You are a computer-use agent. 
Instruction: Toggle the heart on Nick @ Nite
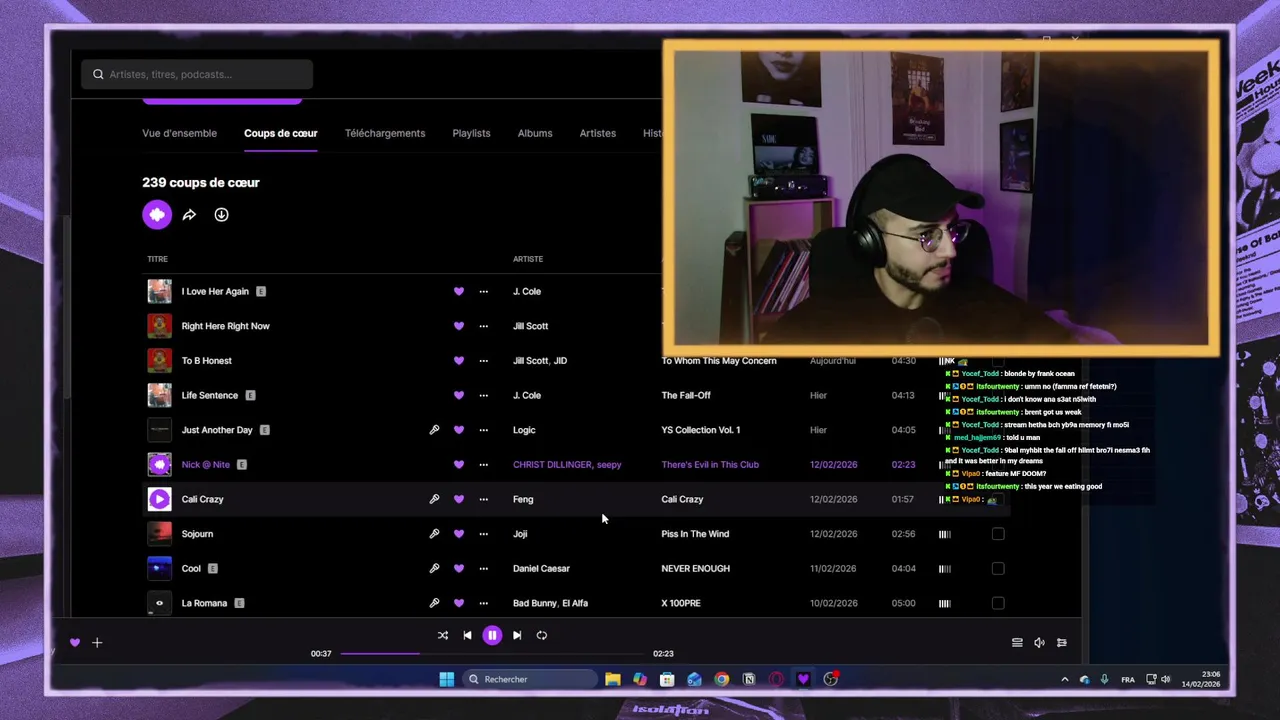(x=459, y=465)
